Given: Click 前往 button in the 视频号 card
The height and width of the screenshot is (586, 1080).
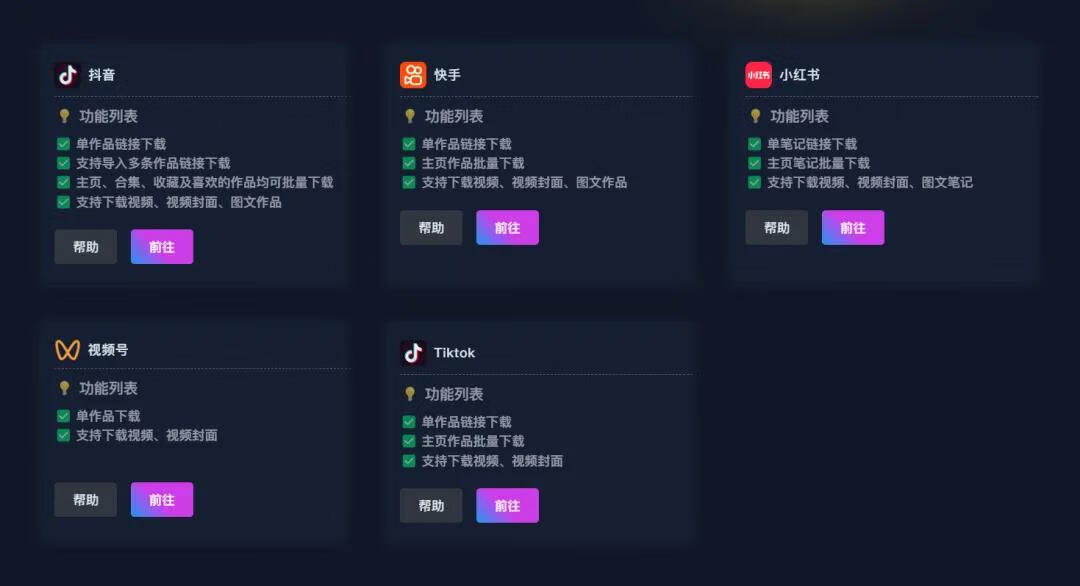Looking at the screenshot, I should [162, 499].
